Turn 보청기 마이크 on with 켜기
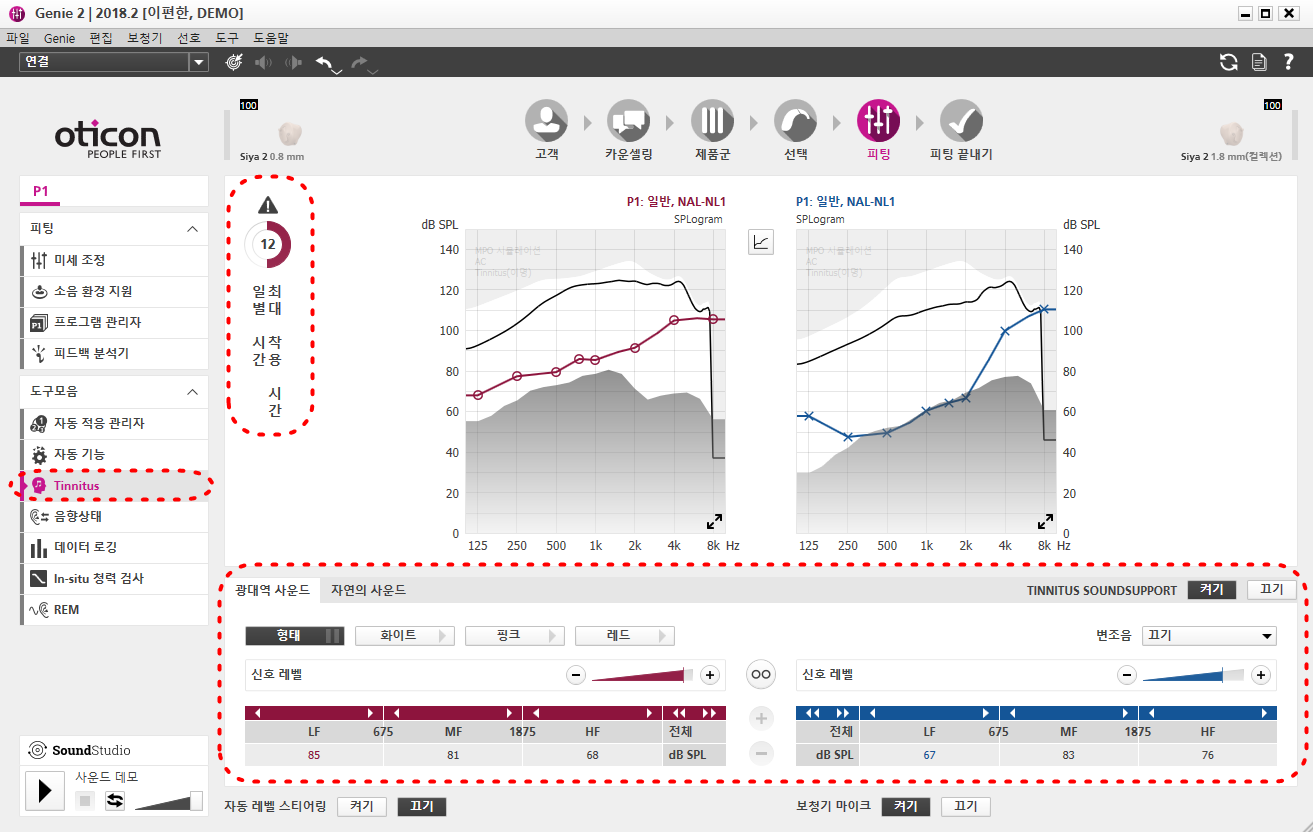Screen dimensions: 1313x832 pyautogui.click(x=906, y=807)
